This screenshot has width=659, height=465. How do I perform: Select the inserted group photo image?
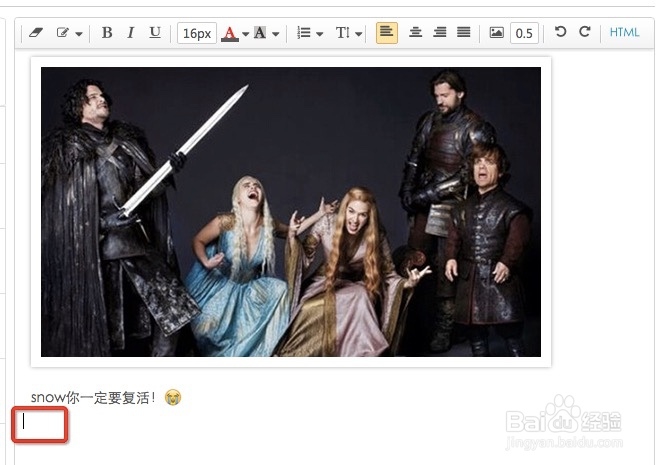coord(291,212)
